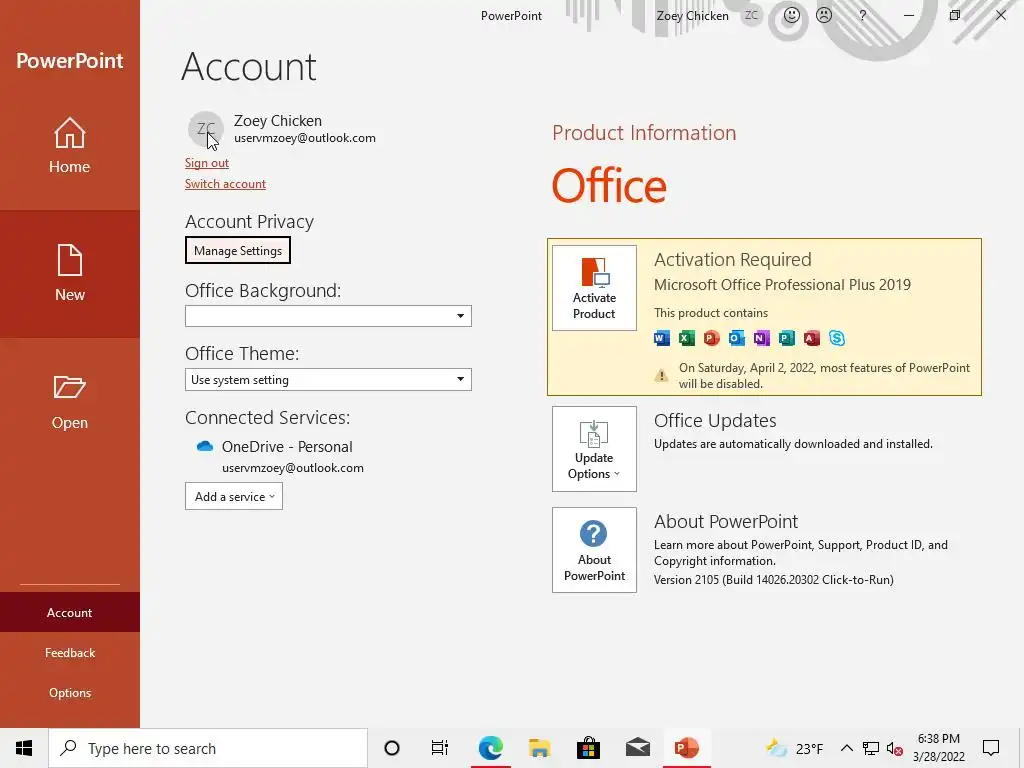Click the Windows Start button
This screenshot has height=768, width=1024.
coord(24,748)
